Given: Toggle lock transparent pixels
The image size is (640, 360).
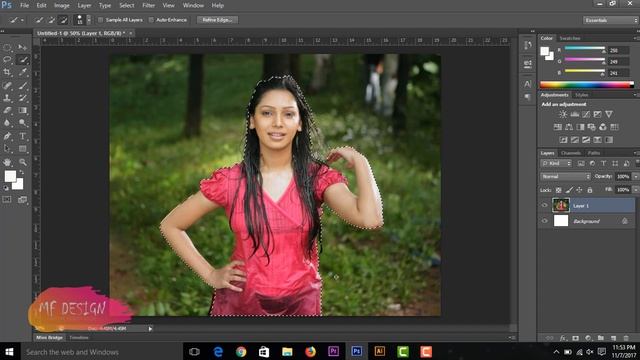Looking at the screenshot, I should click(x=558, y=190).
